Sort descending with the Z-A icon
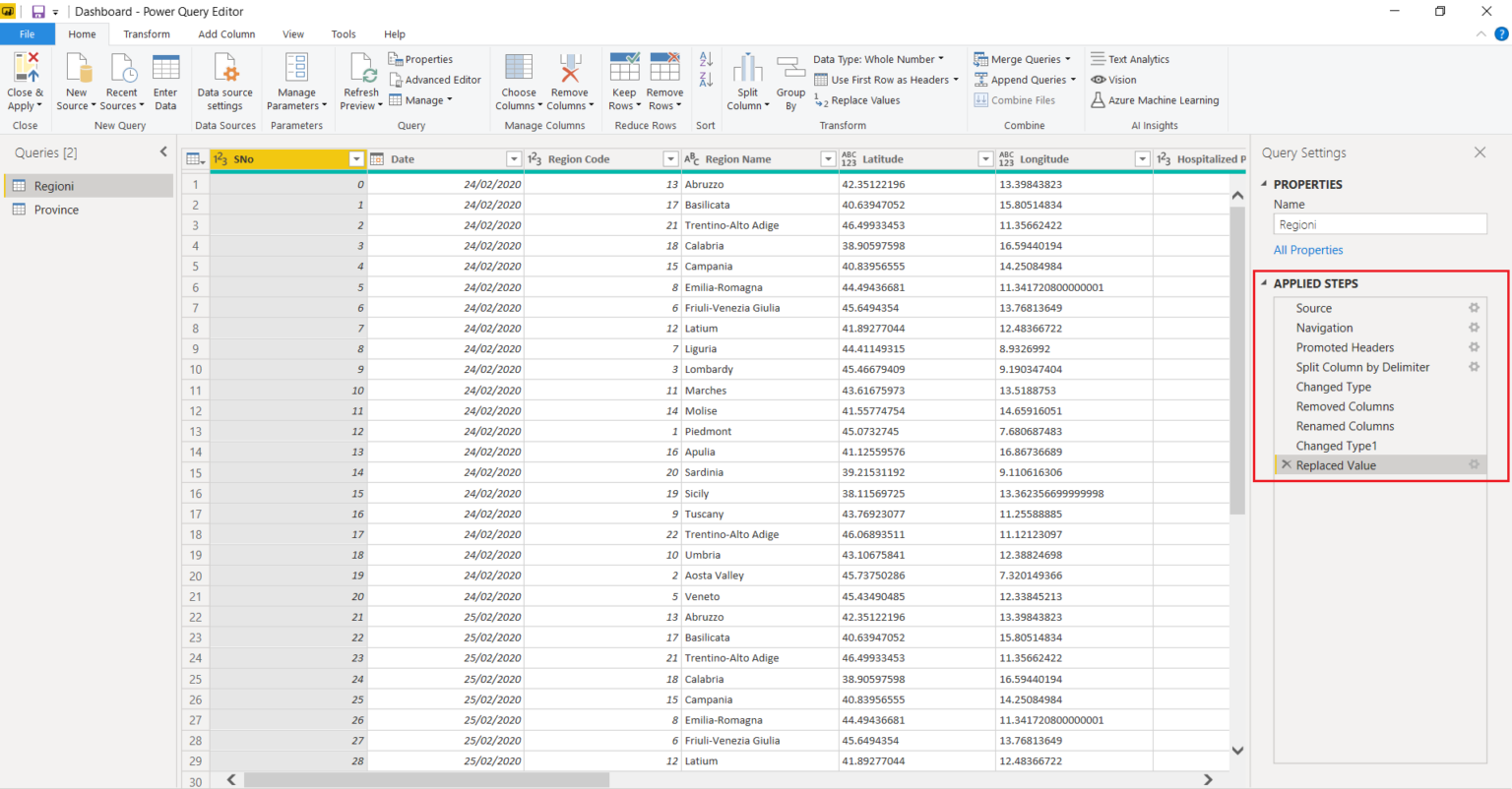The image size is (1512, 789). (x=706, y=80)
